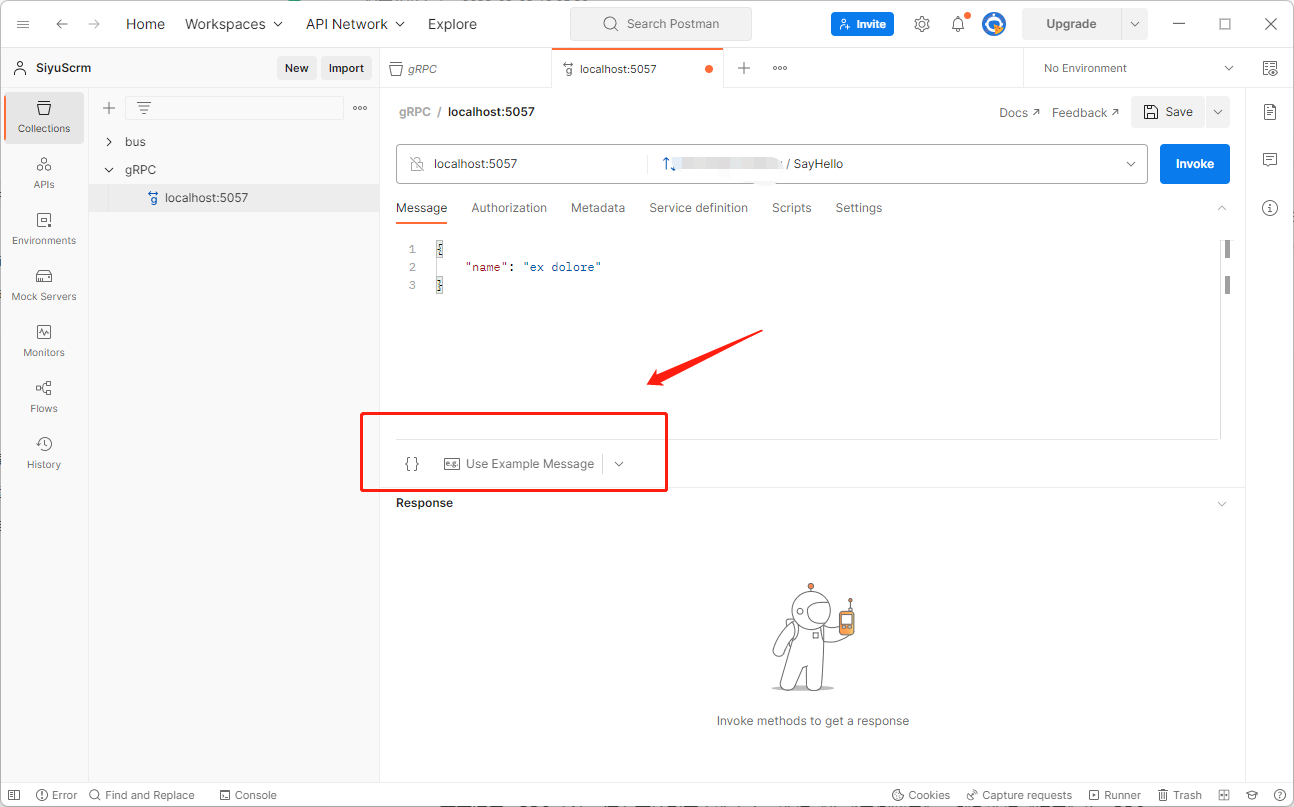
Task: Switch to the Service definition tab
Action: 699,208
